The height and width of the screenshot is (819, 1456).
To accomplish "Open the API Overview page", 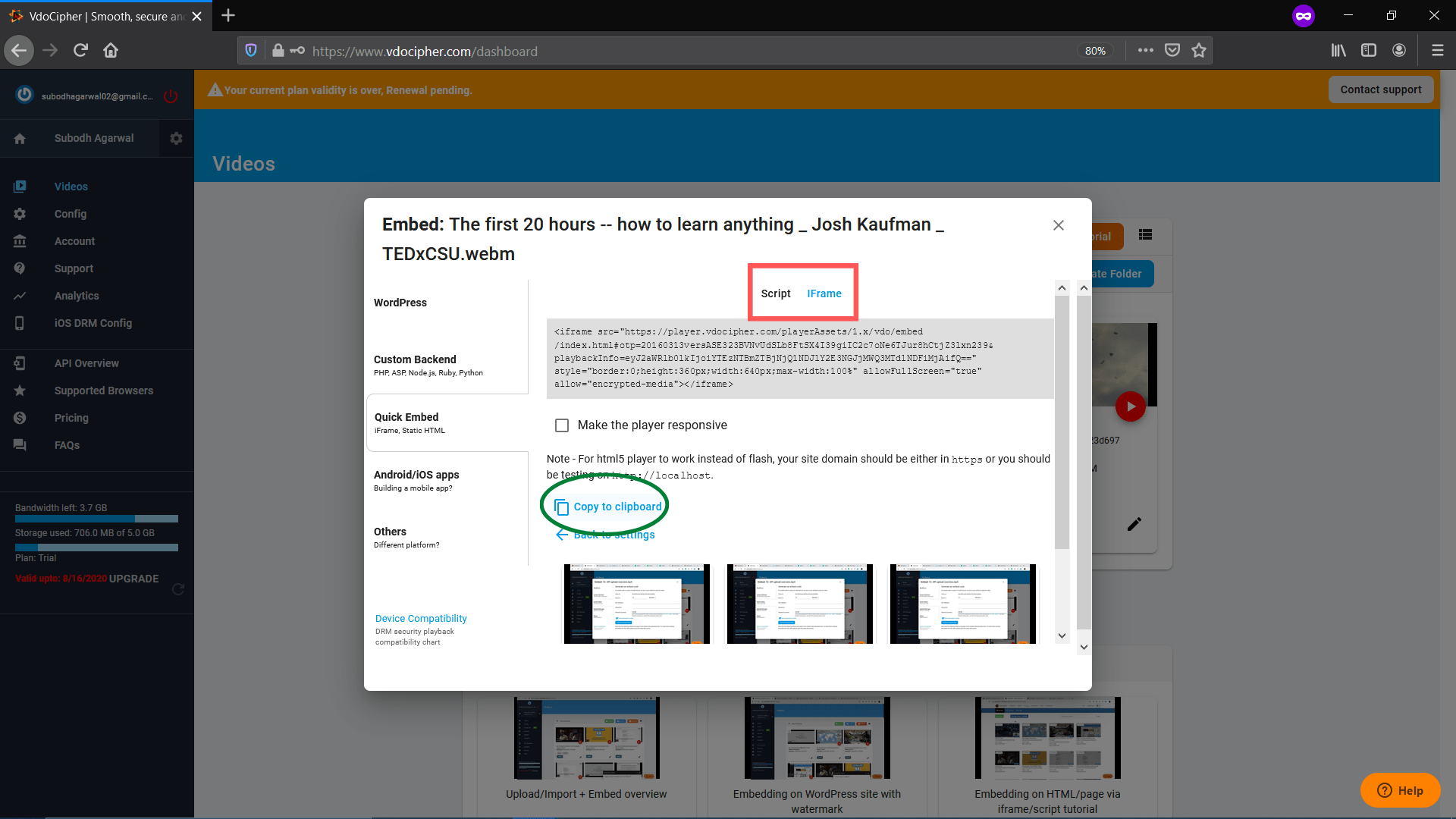I will coord(86,363).
